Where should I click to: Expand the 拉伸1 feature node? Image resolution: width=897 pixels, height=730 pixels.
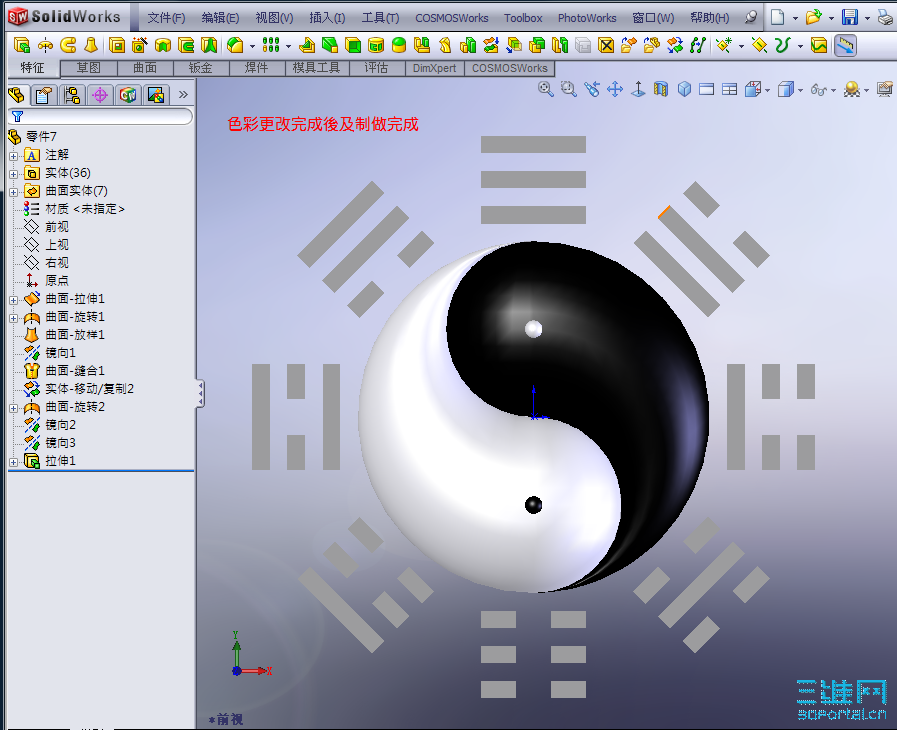click(13, 462)
